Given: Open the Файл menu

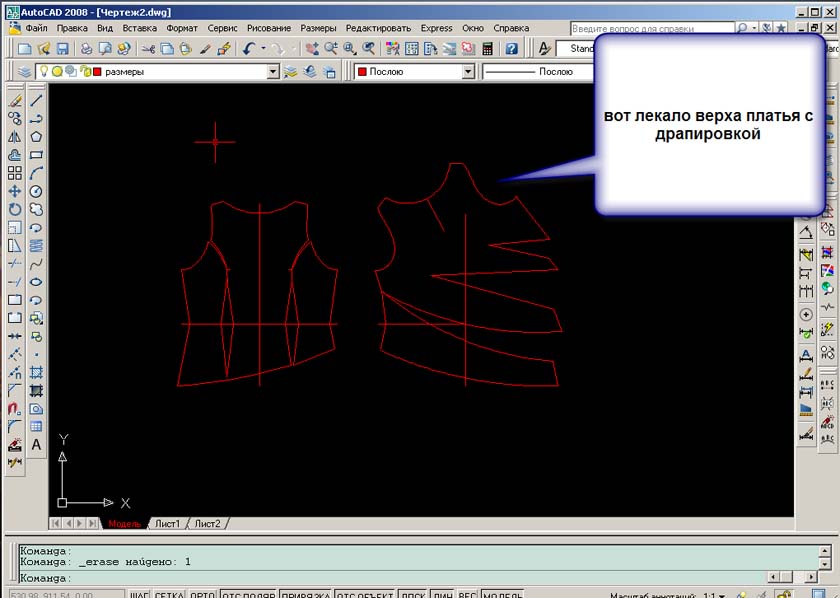Looking at the screenshot, I should coord(36,28).
